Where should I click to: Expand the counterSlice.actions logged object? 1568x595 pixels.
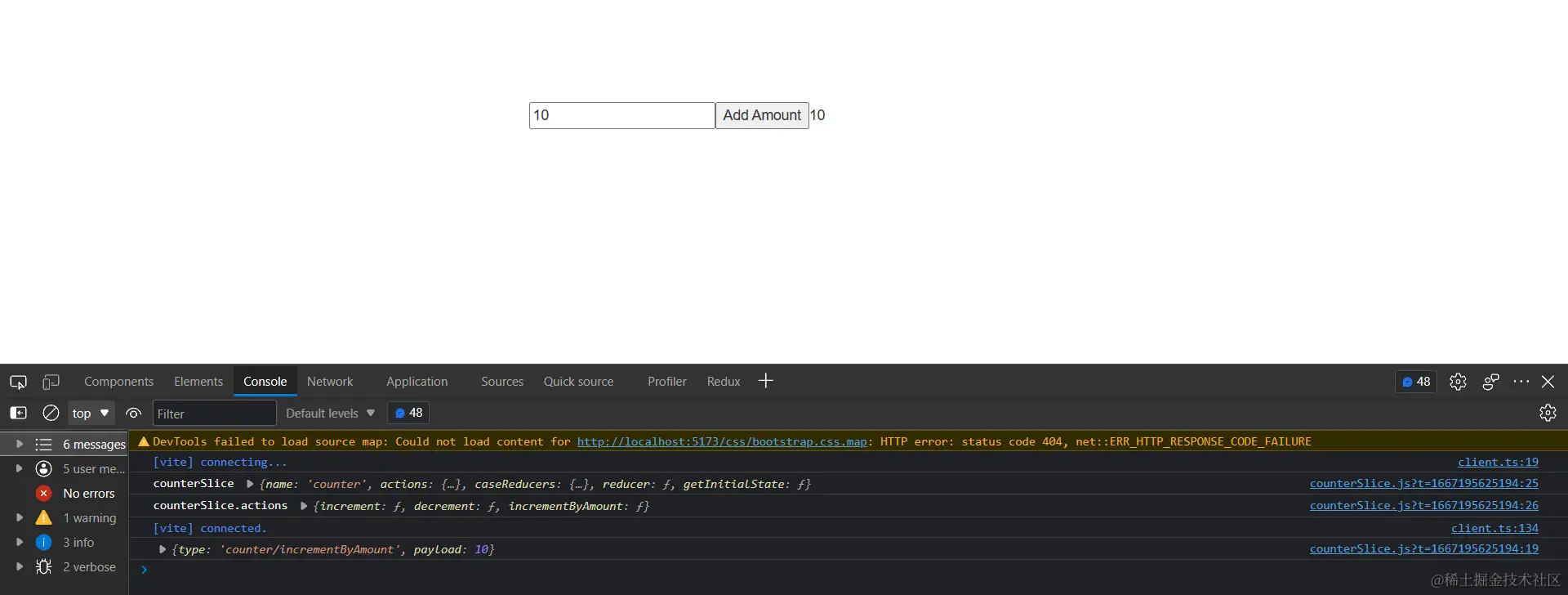[304, 506]
